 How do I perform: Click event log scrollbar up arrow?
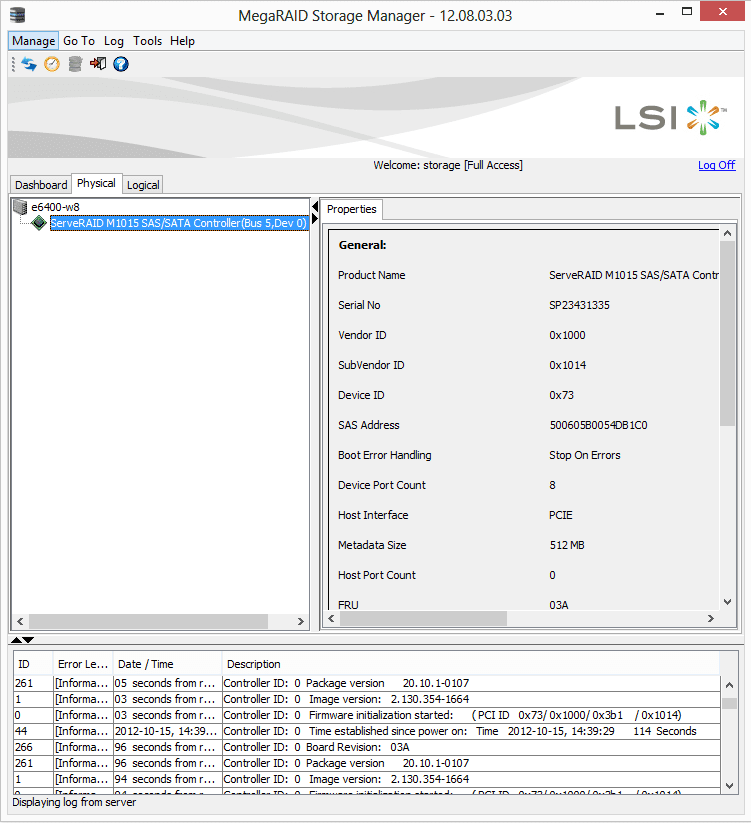(729, 685)
